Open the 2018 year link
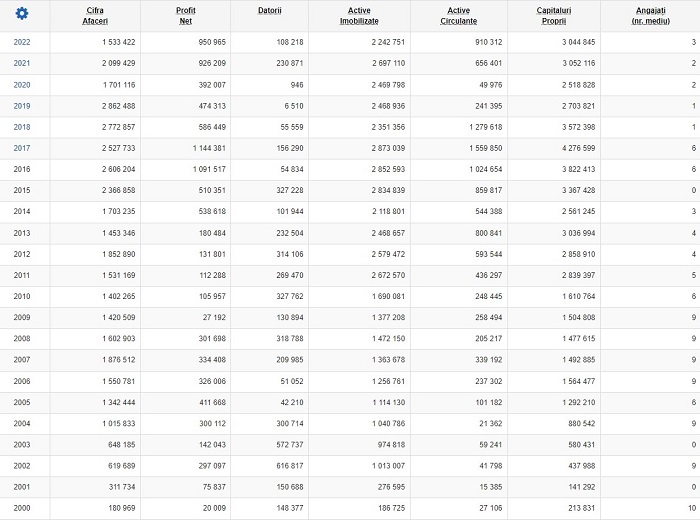Screen dimensions: 700x523 22,127
